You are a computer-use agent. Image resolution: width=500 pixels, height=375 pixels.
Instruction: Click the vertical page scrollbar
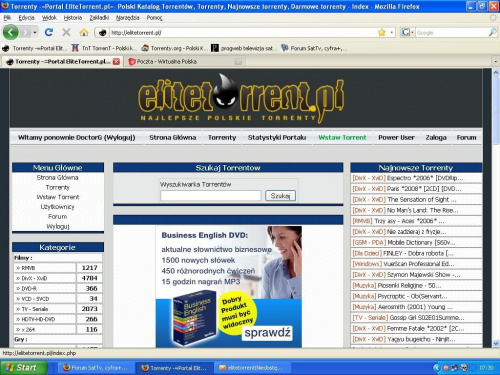[x=496, y=208]
